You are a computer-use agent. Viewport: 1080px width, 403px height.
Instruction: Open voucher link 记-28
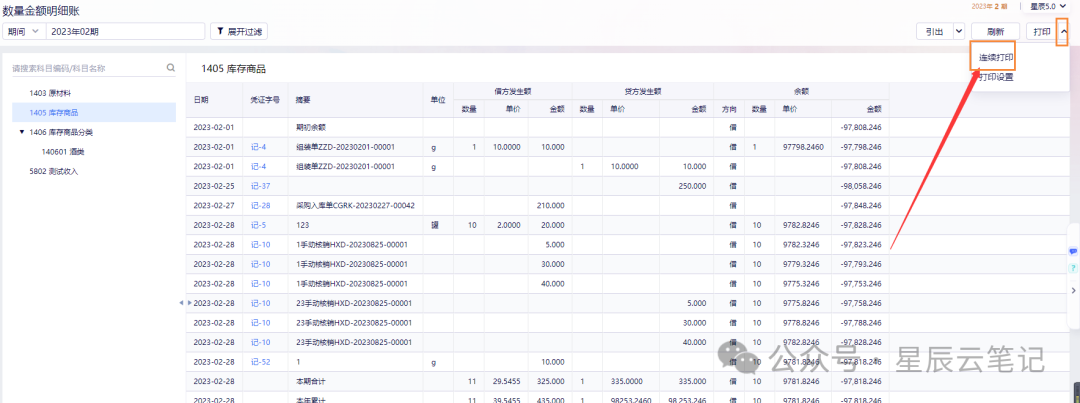pos(260,205)
